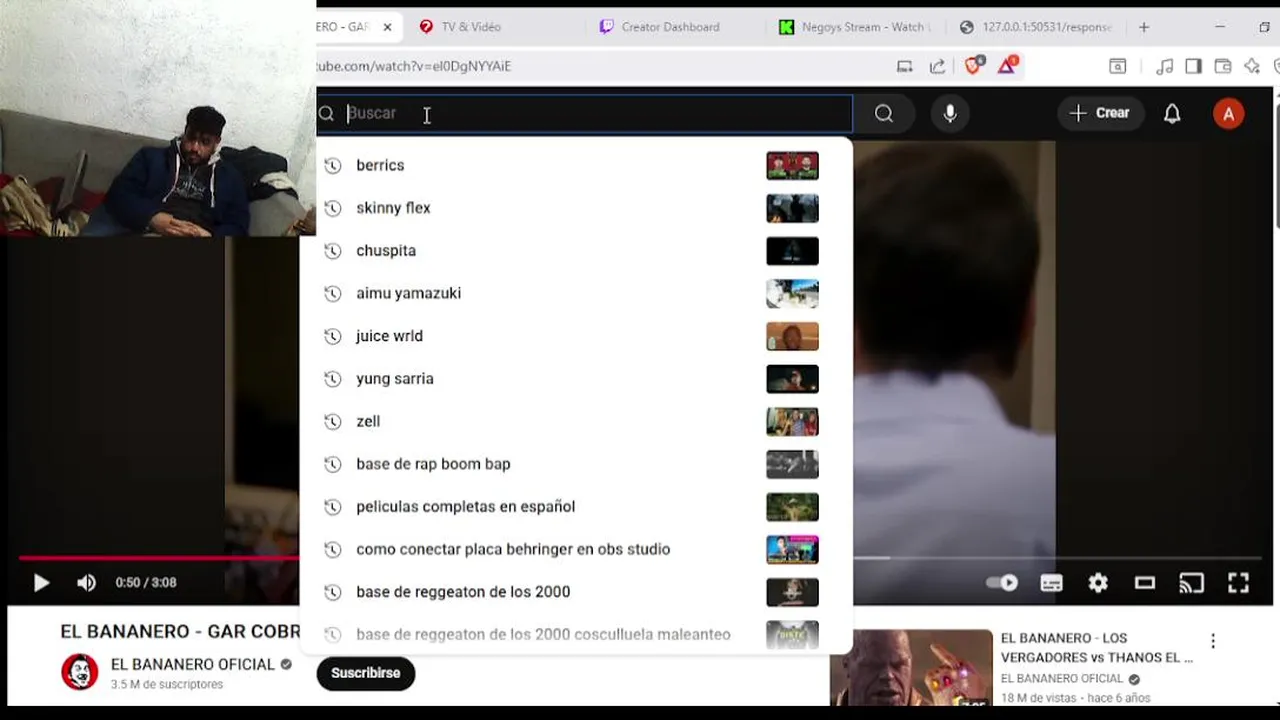Click the Buscar search input field

[584, 113]
